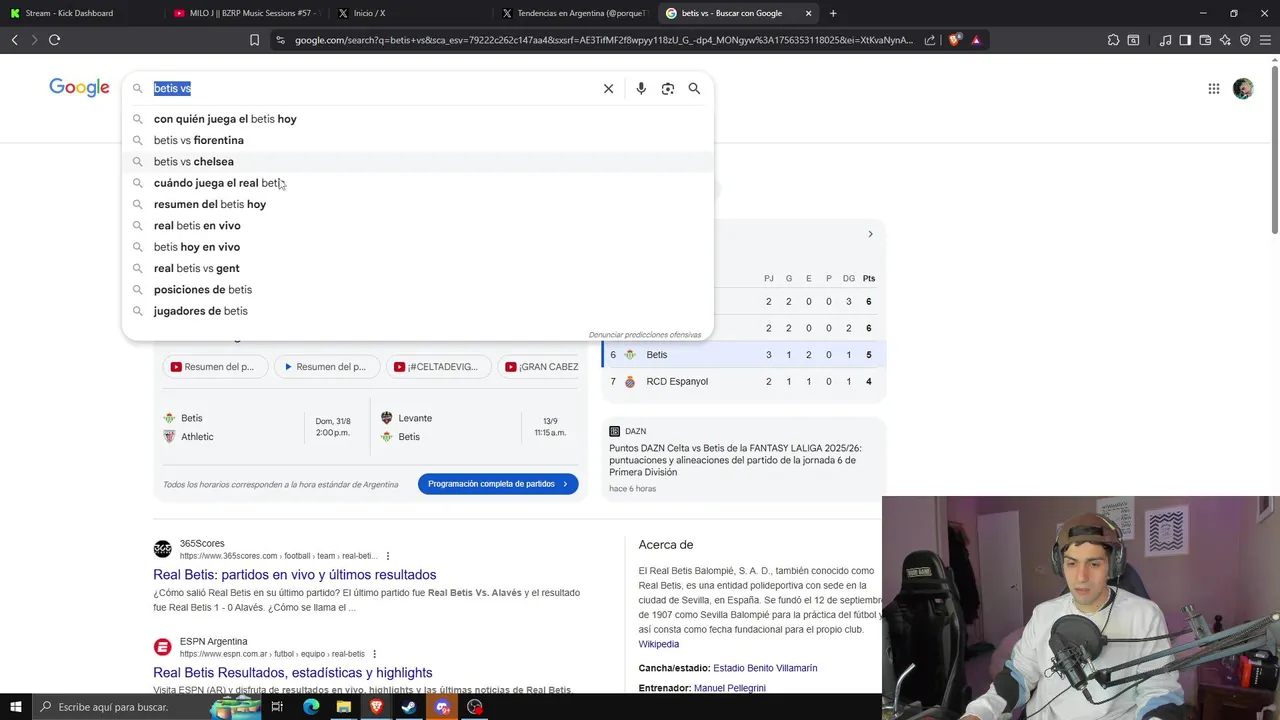Open the Brave Wallet icon
Viewport: 1280px width, 720px height.
pyautogui.click(x=1205, y=40)
